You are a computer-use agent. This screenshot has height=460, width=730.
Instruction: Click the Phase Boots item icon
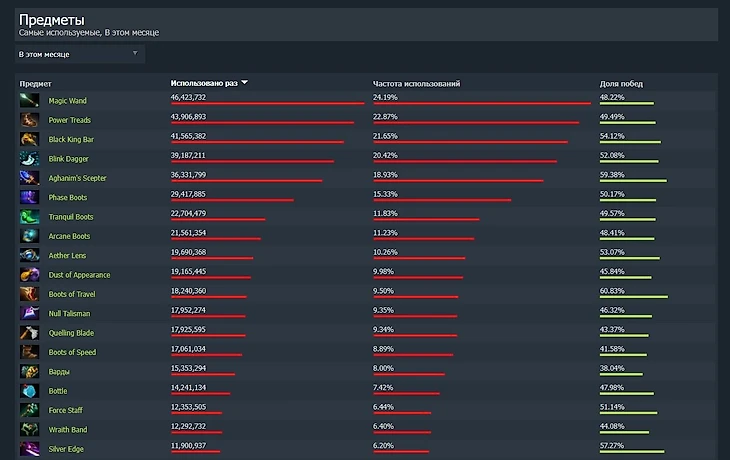(29, 197)
